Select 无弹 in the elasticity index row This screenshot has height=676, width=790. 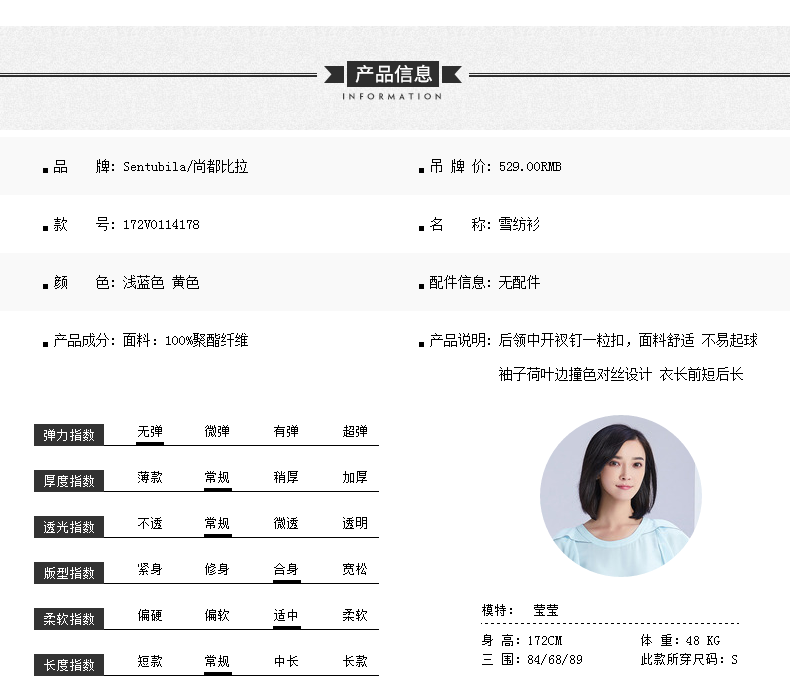(150, 432)
